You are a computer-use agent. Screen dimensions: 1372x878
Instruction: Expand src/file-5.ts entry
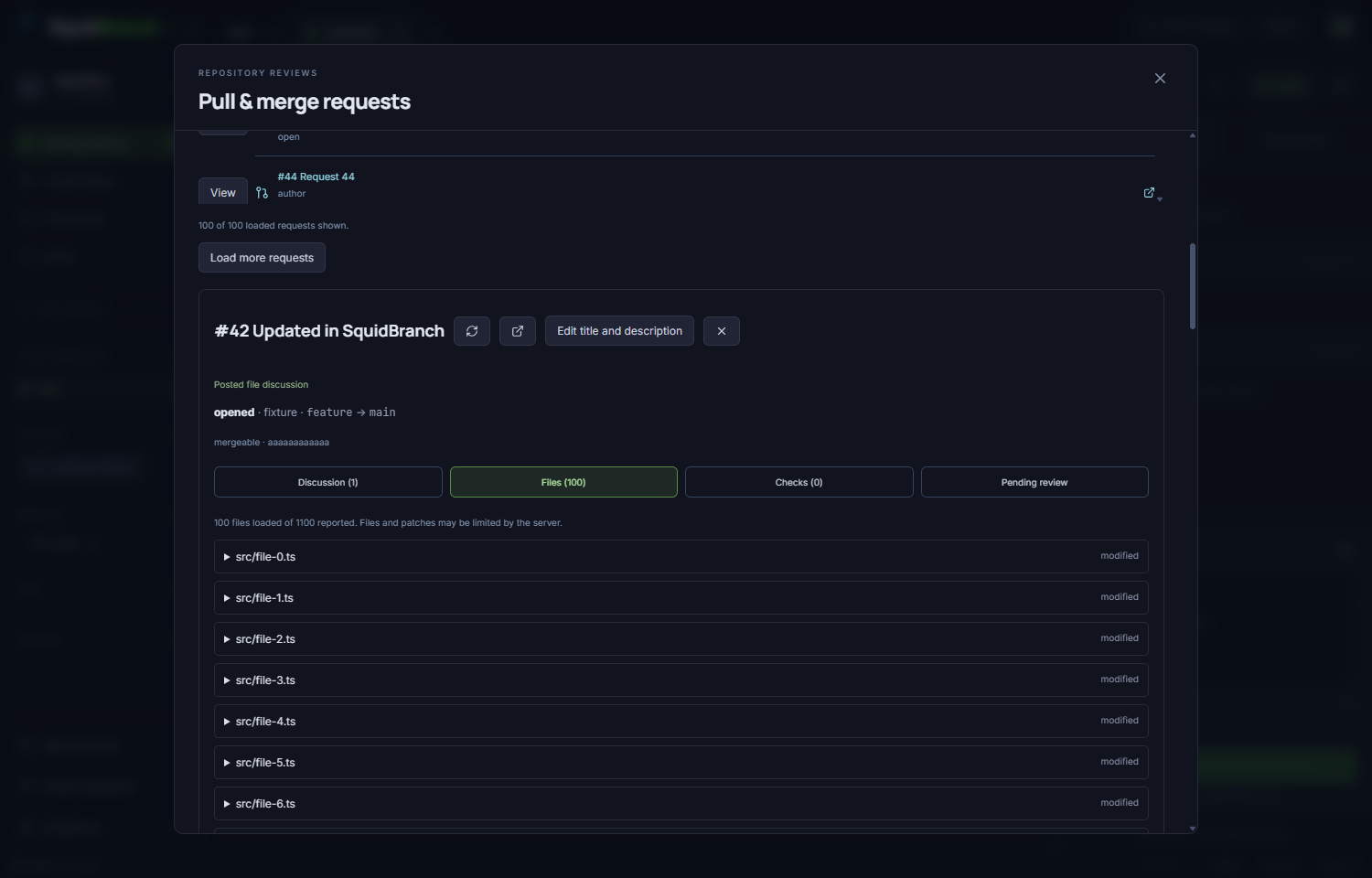click(x=681, y=763)
